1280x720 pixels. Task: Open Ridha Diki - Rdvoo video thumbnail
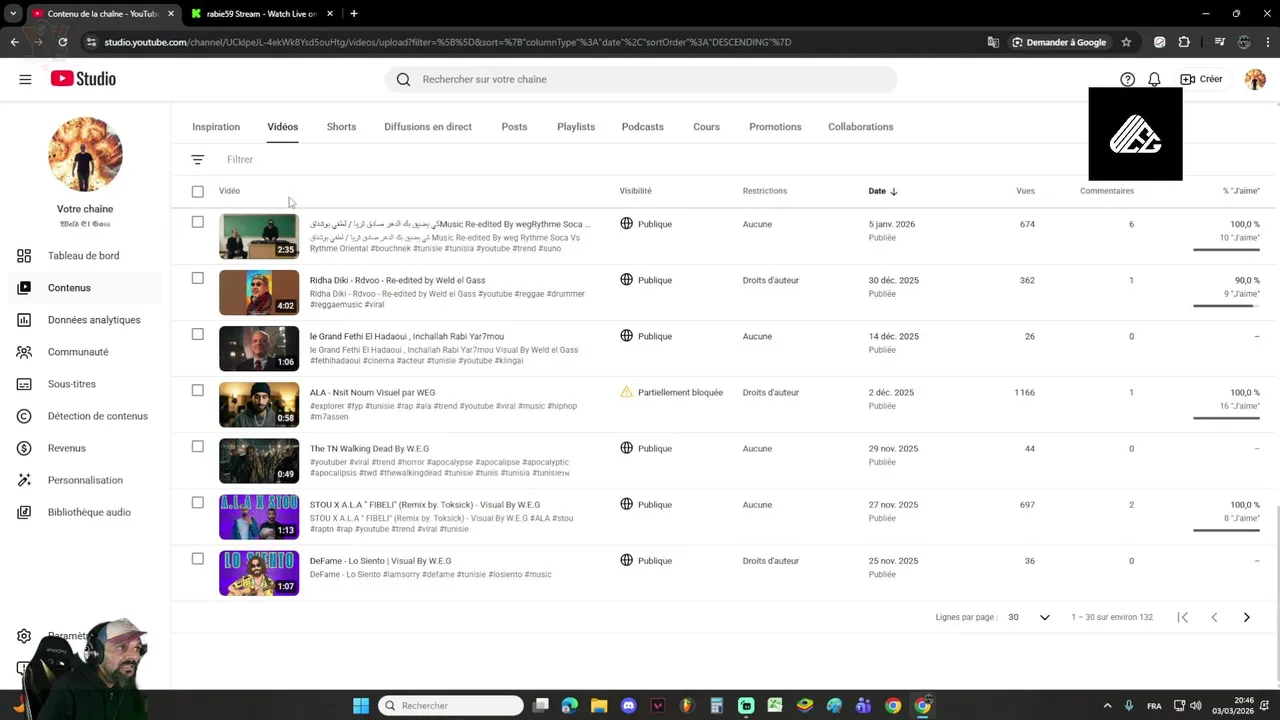pos(259,292)
